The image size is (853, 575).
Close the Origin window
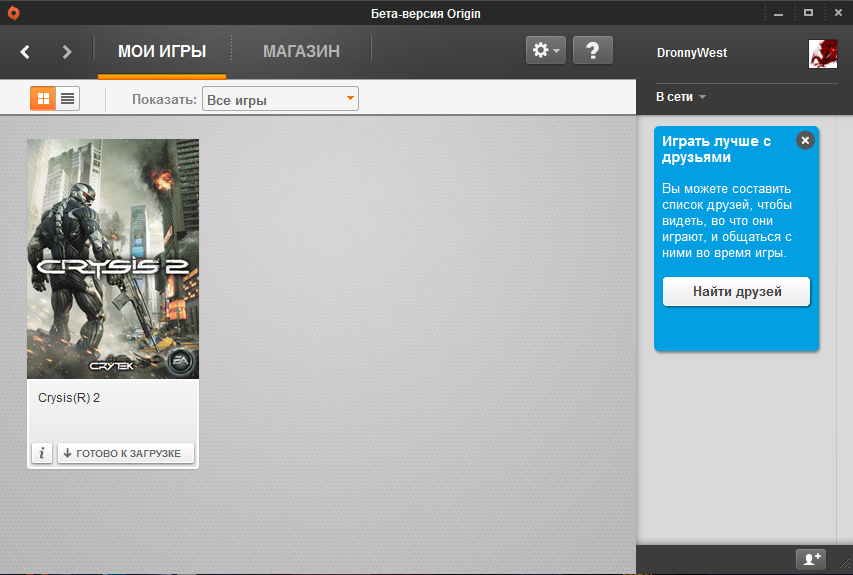tap(838, 13)
